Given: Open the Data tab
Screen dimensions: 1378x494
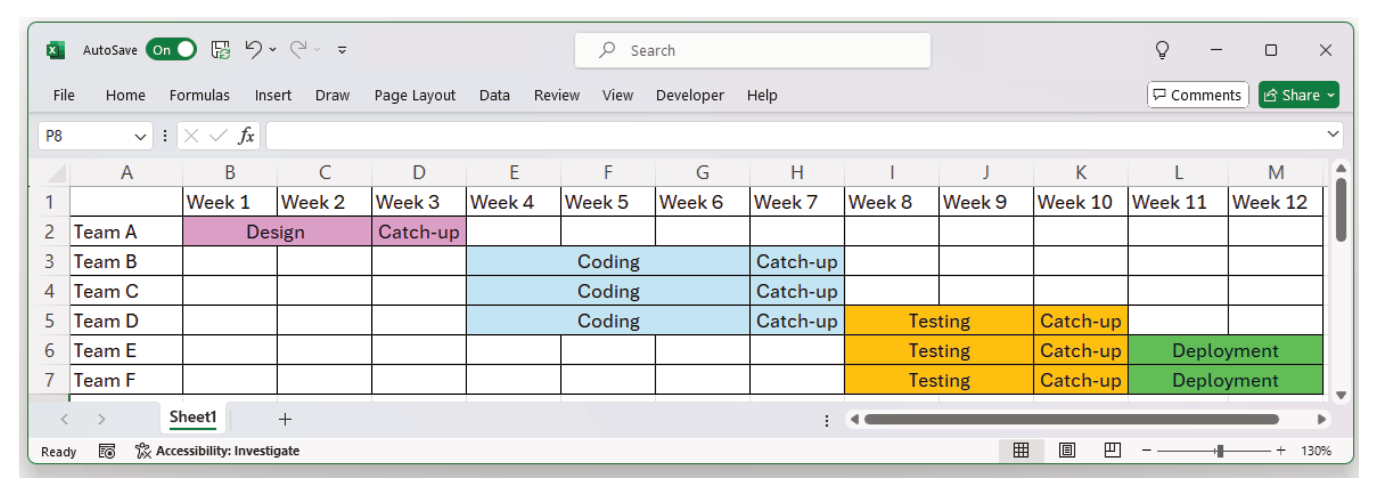Looking at the screenshot, I should (x=494, y=95).
